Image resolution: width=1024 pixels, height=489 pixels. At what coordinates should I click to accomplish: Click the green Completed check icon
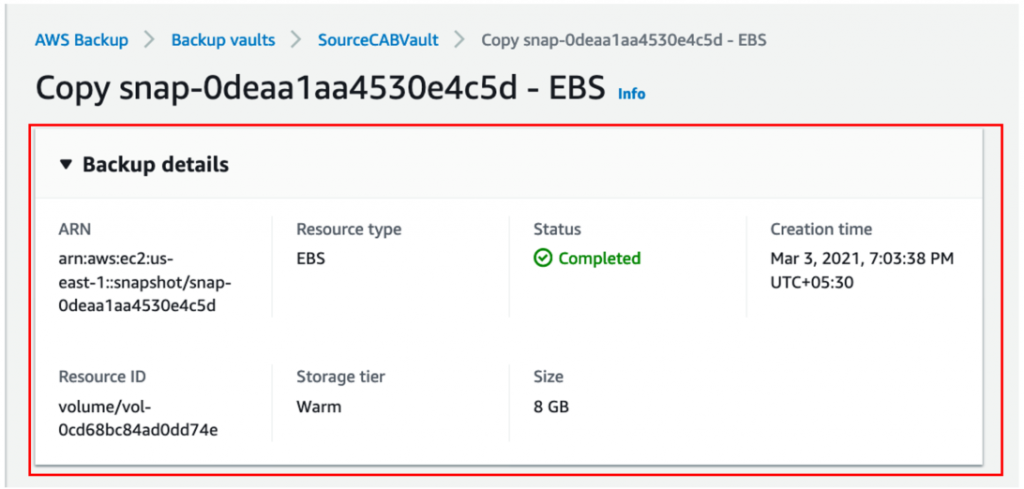(x=542, y=259)
